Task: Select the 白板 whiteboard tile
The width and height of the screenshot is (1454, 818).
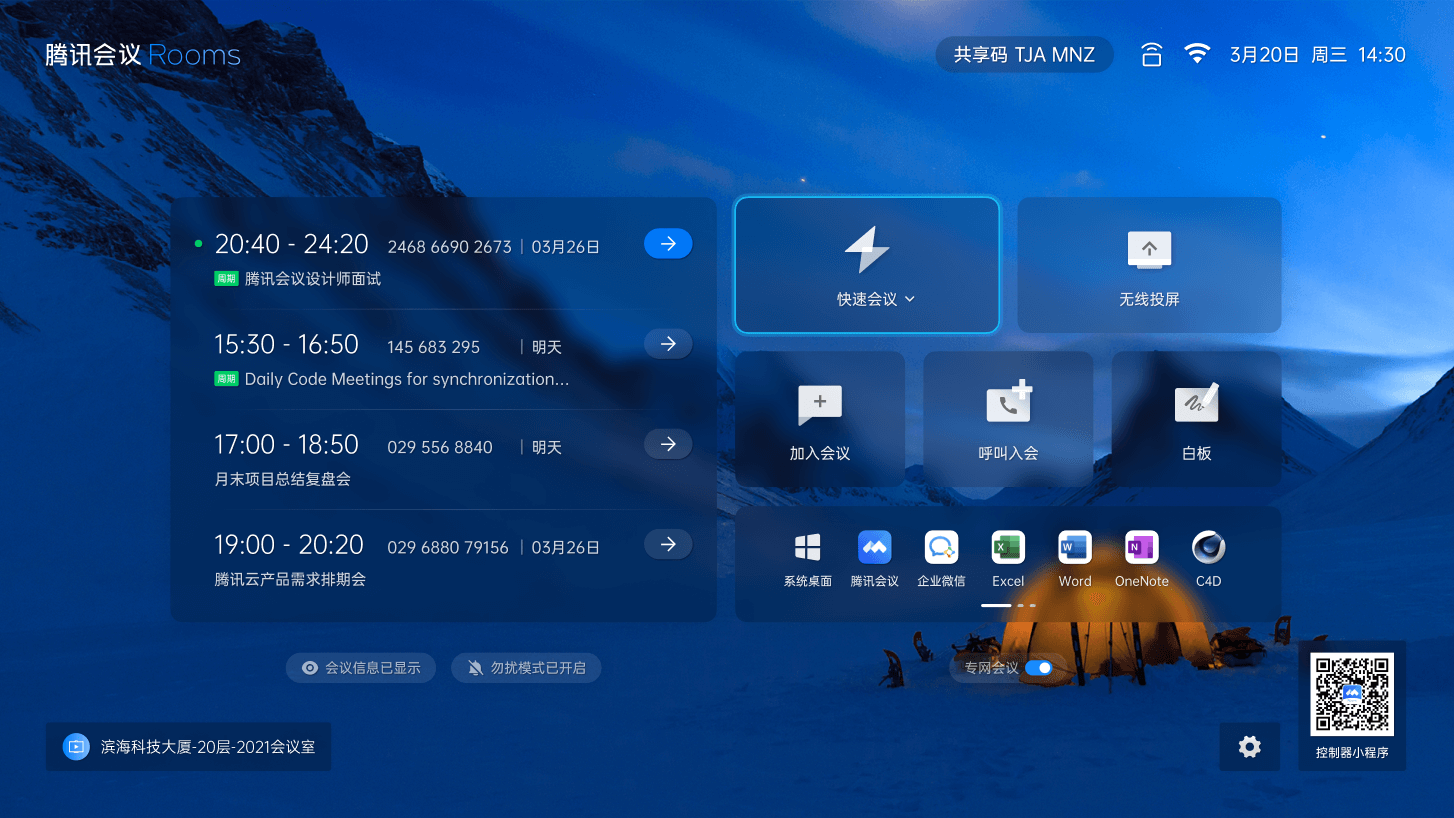Action: [1196, 419]
